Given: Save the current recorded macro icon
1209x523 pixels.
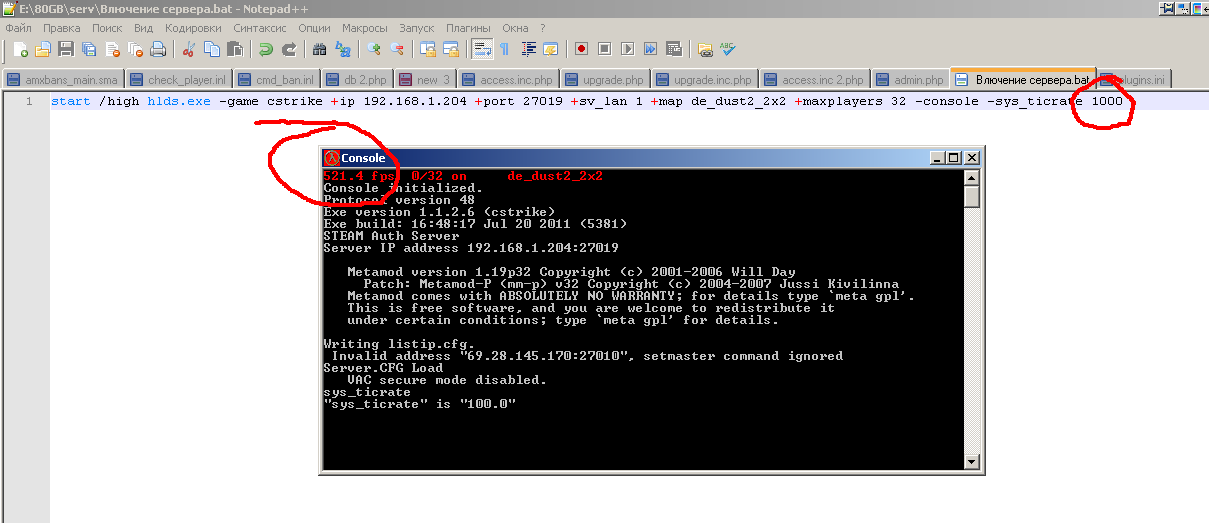Looking at the screenshot, I should pyautogui.click(x=673, y=49).
